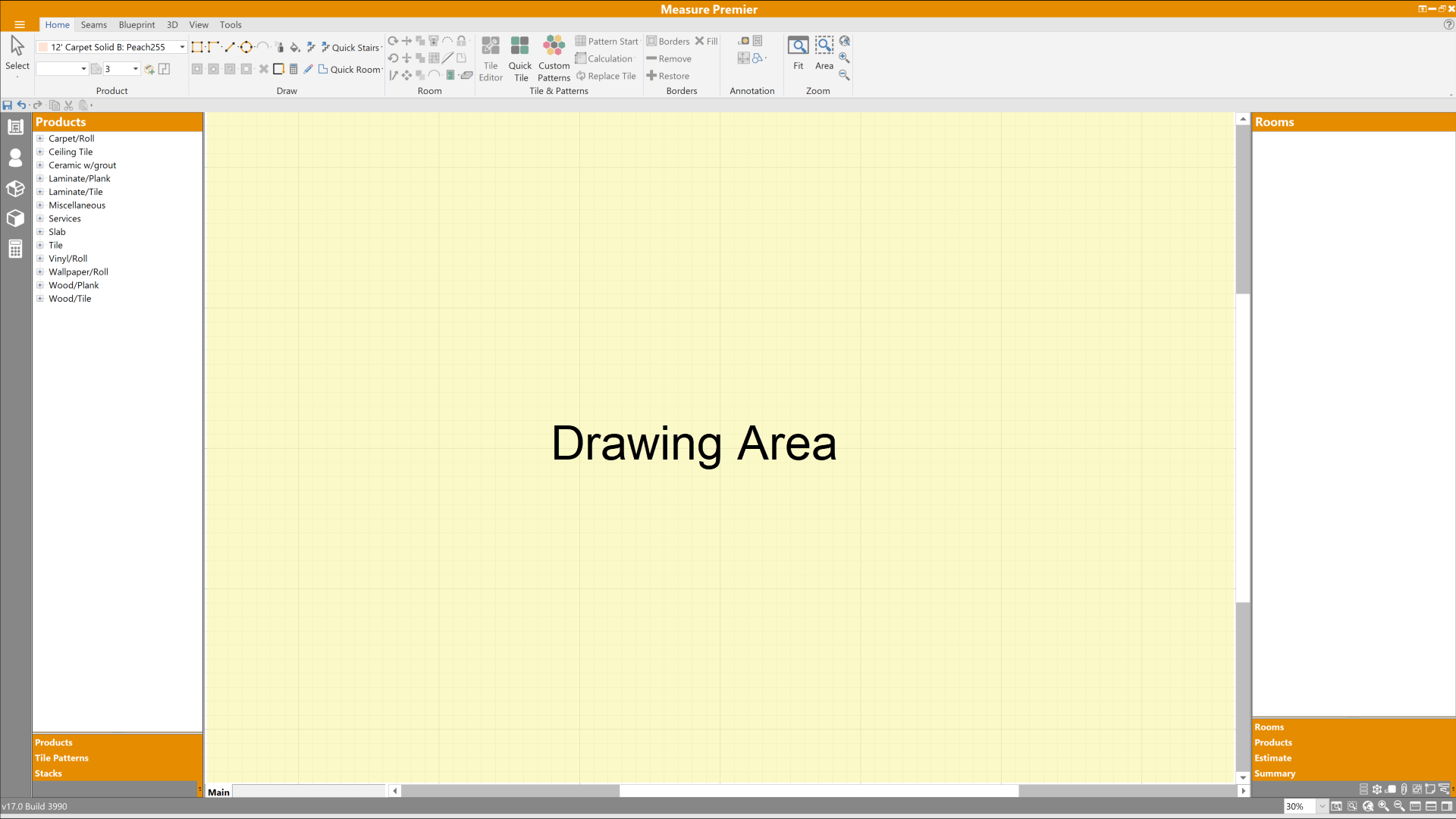
Task: Switch to the Blueprint tab
Action: (x=136, y=24)
